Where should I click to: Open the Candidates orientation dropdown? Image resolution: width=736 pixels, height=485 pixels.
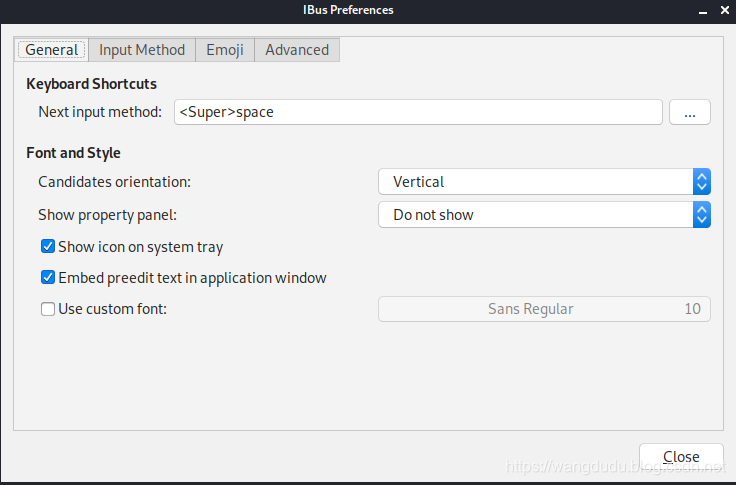click(x=544, y=182)
